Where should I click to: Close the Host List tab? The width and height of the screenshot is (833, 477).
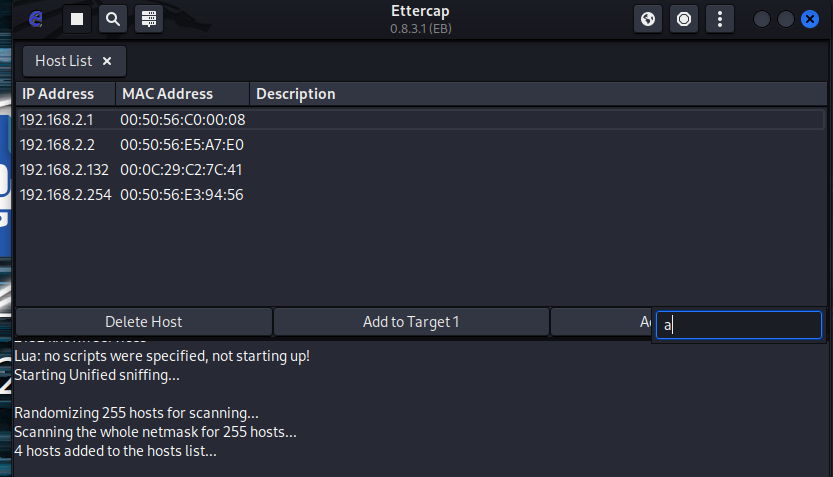click(x=107, y=61)
